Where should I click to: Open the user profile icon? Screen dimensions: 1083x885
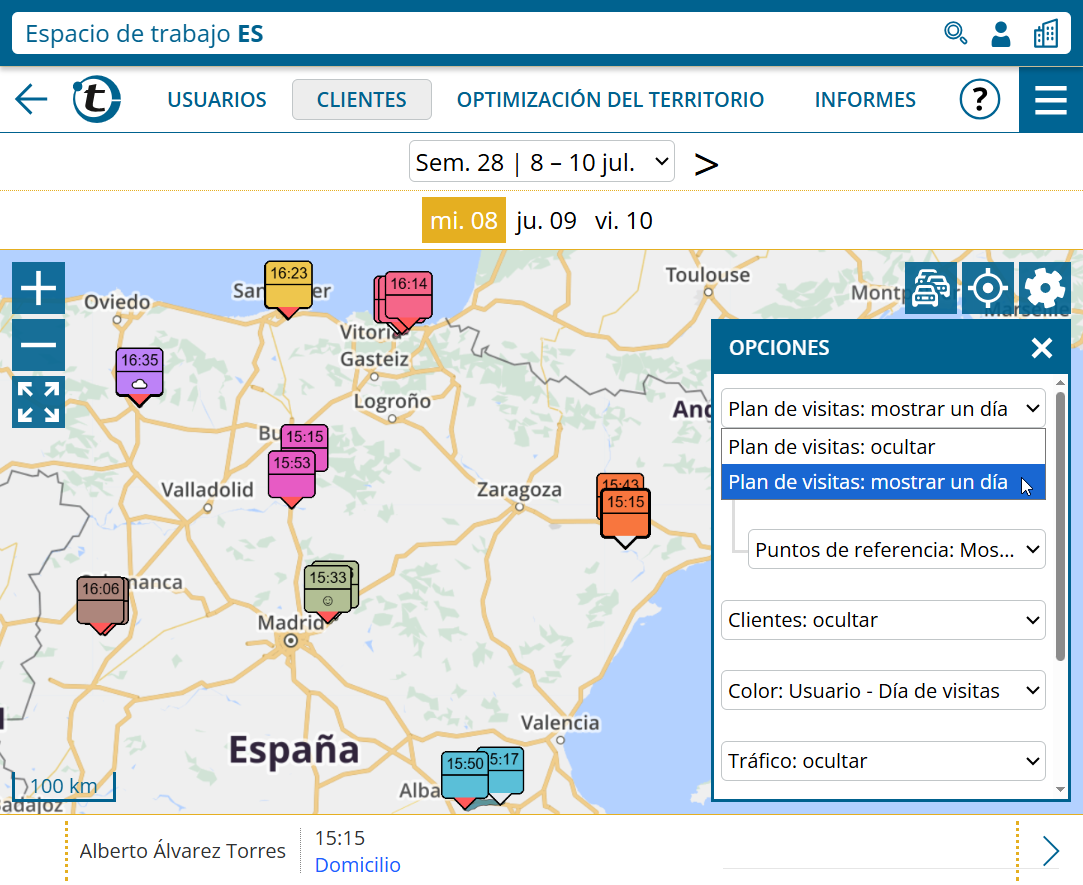pos(1001,33)
